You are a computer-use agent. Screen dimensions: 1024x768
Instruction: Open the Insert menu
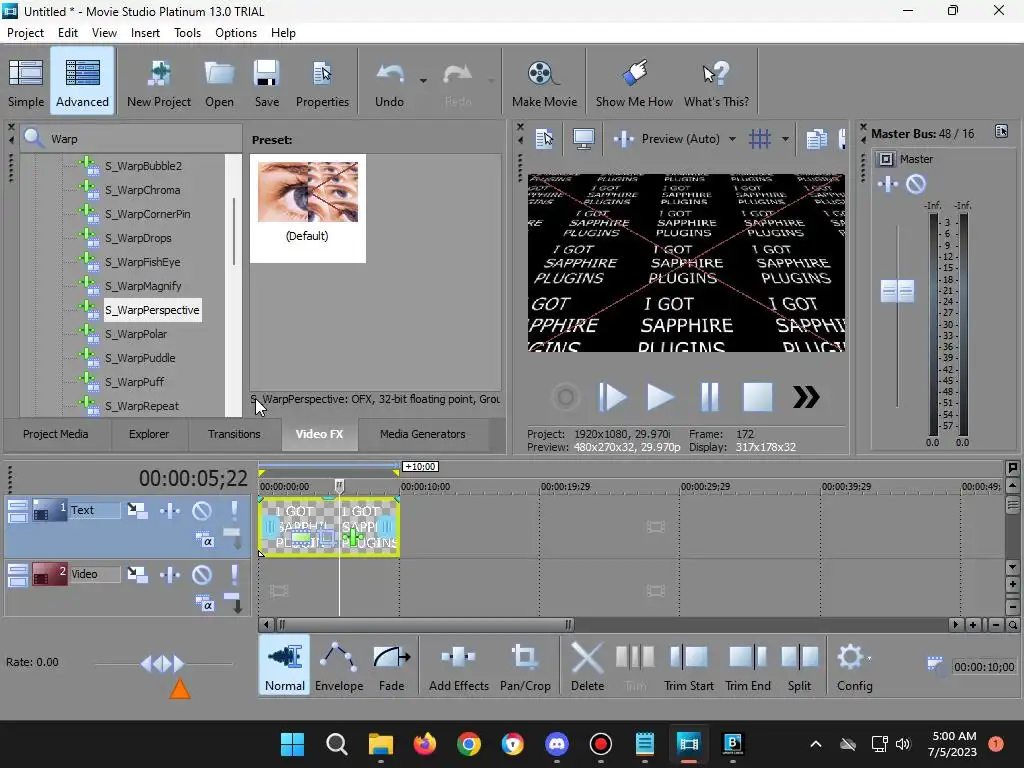tap(145, 33)
